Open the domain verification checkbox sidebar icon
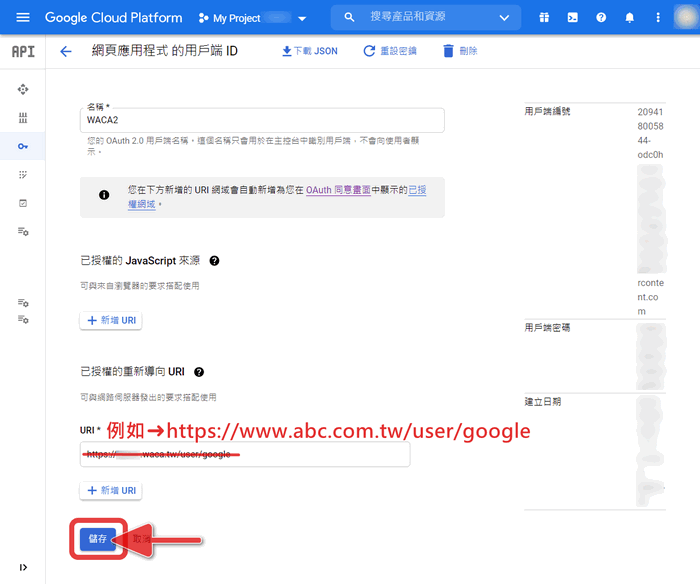The image size is (700, 584). 23,203
